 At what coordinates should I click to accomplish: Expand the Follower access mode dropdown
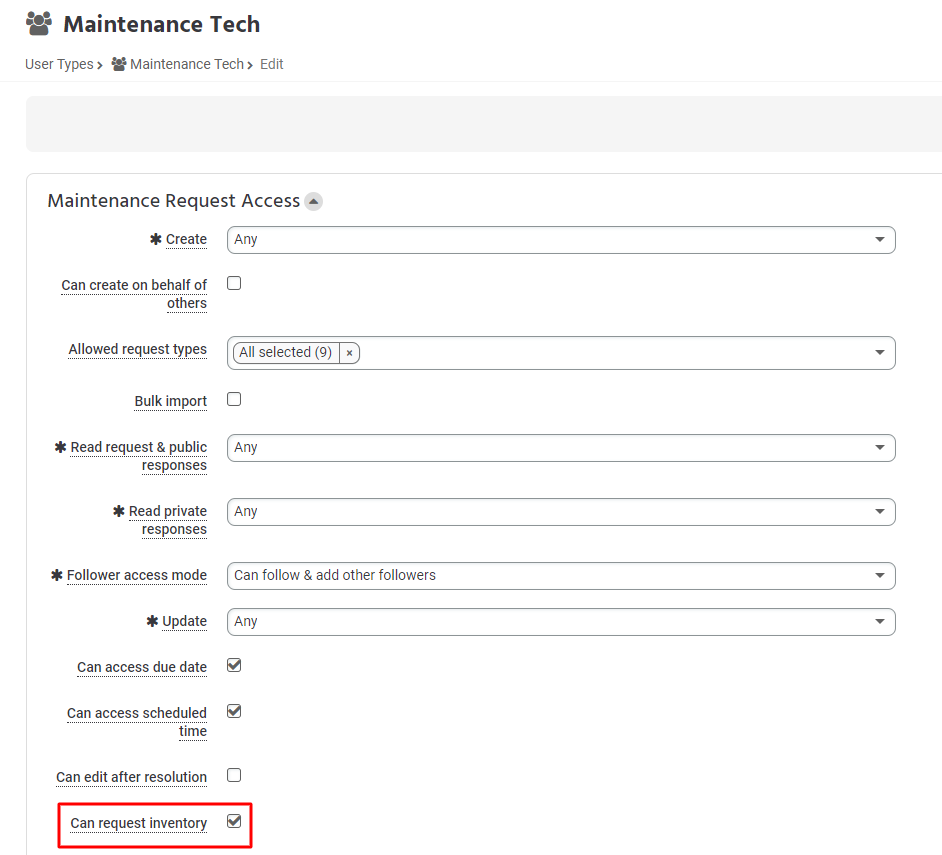coord(561,576)
